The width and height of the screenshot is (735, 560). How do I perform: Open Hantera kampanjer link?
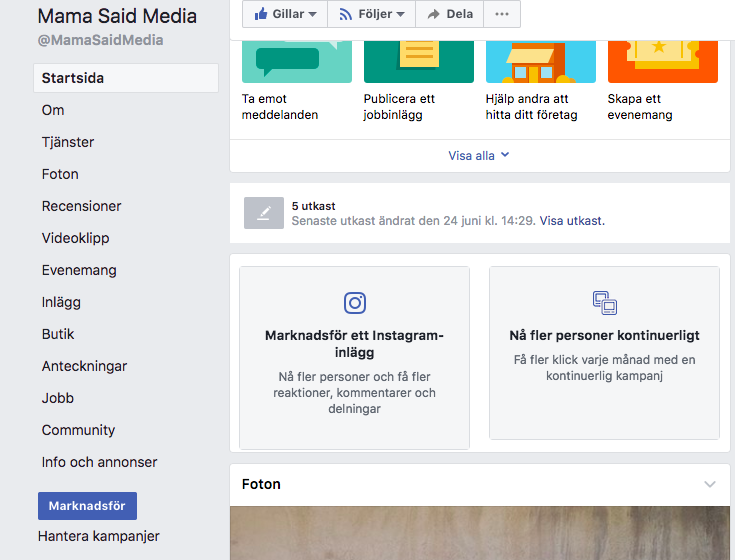click(99, 536)
